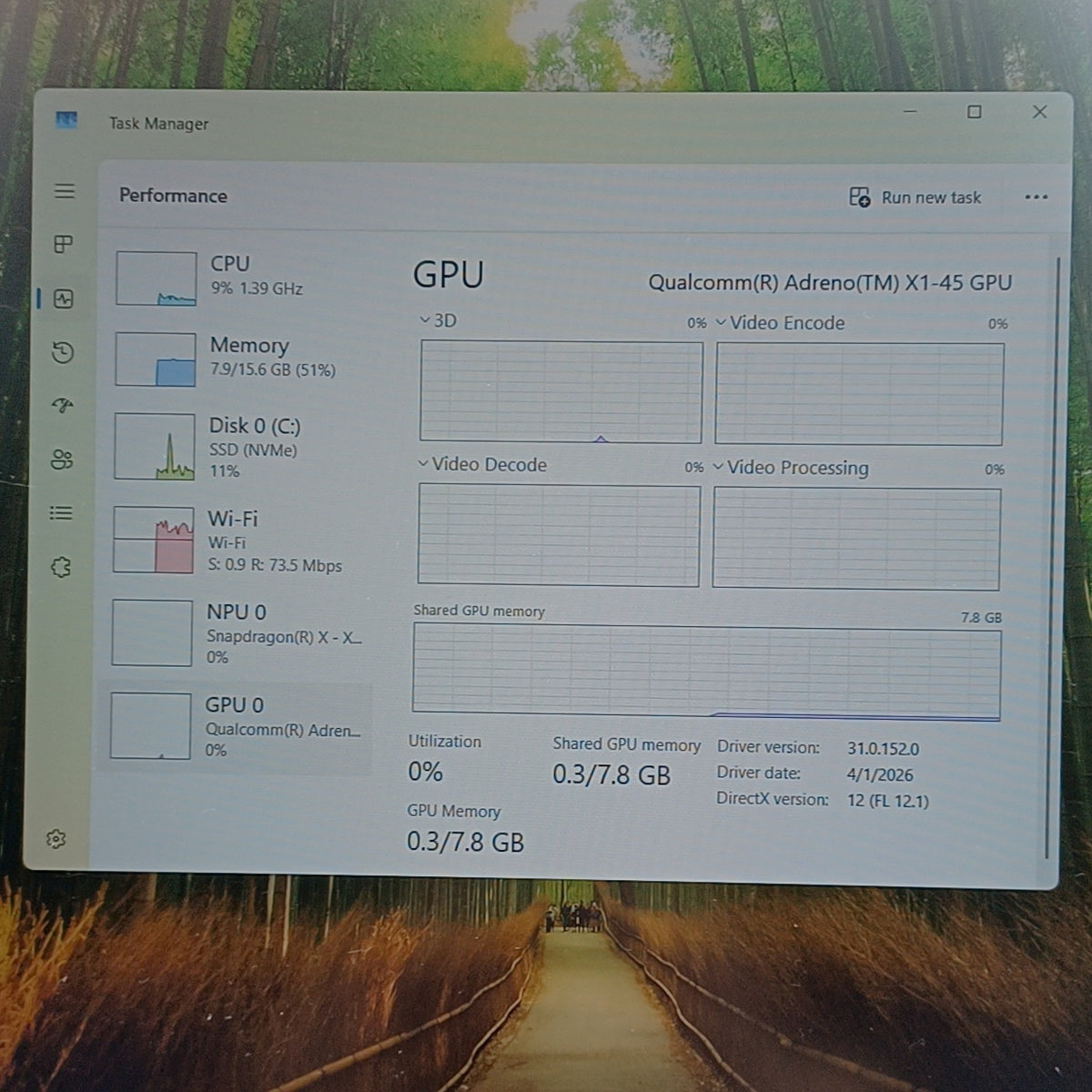Image resolution: width=1092 pixels, height=1092 pixels.
Task: Click the 7.9/15.6 GB (51%) memory text
Action: pyautogui.click(x=272, y=370)
